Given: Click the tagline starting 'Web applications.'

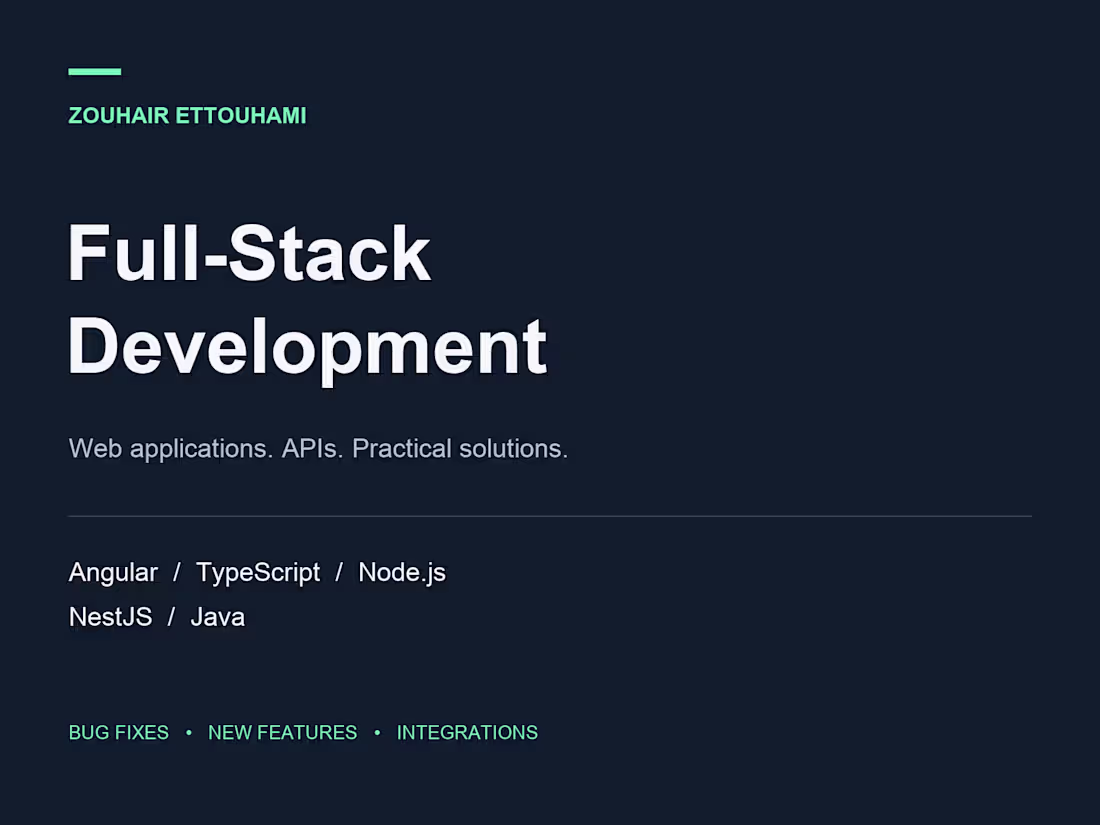Looking at the screenshot, I should coord(318,449).
